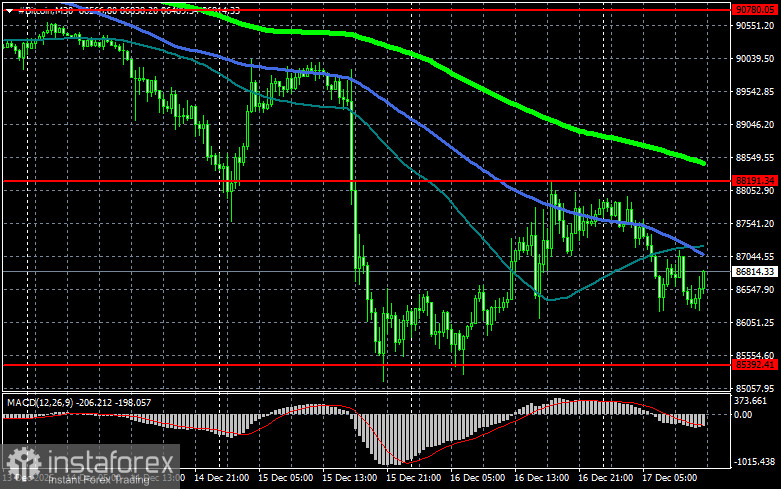Click the MACD scale value 0.00
The height and width of the screenshot is (489, 781).
pos(743,414)
